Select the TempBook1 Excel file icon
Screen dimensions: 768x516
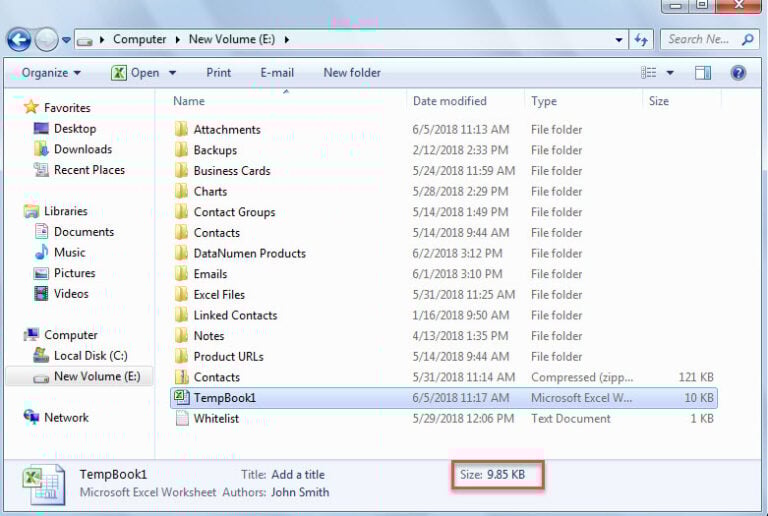[182, 397]
